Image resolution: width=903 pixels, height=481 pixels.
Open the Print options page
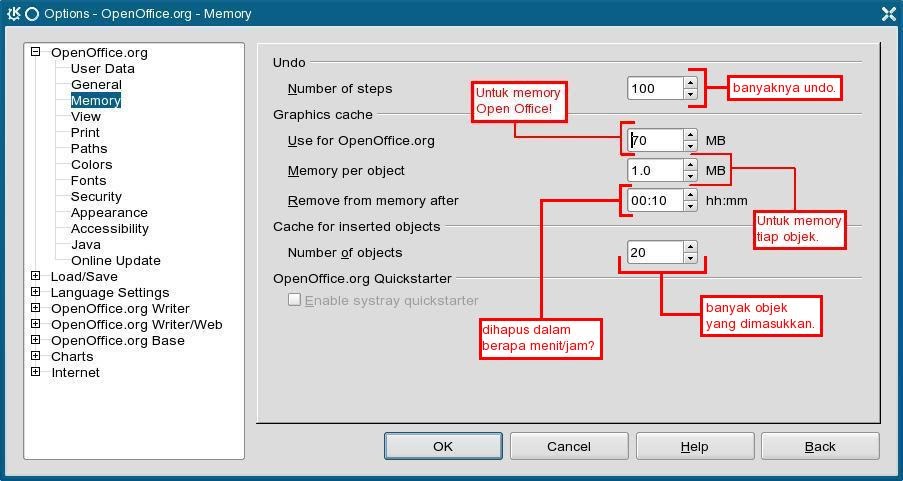coord(85,132)
